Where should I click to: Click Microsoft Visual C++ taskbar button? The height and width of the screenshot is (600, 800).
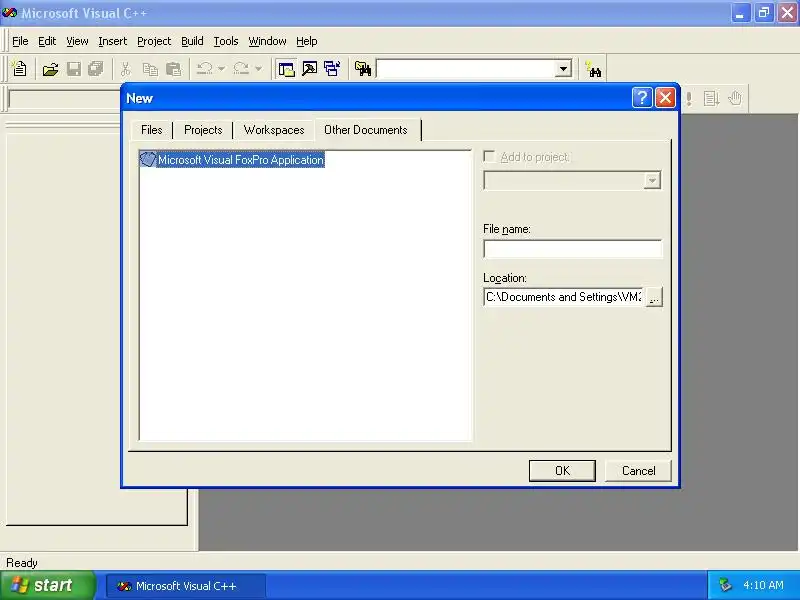pos(186,586)
